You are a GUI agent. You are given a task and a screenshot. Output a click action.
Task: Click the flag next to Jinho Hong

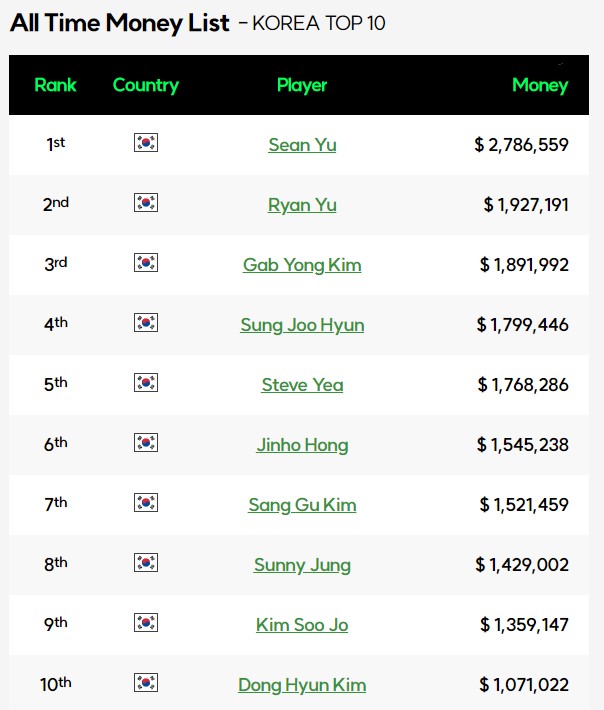[146, 443]
